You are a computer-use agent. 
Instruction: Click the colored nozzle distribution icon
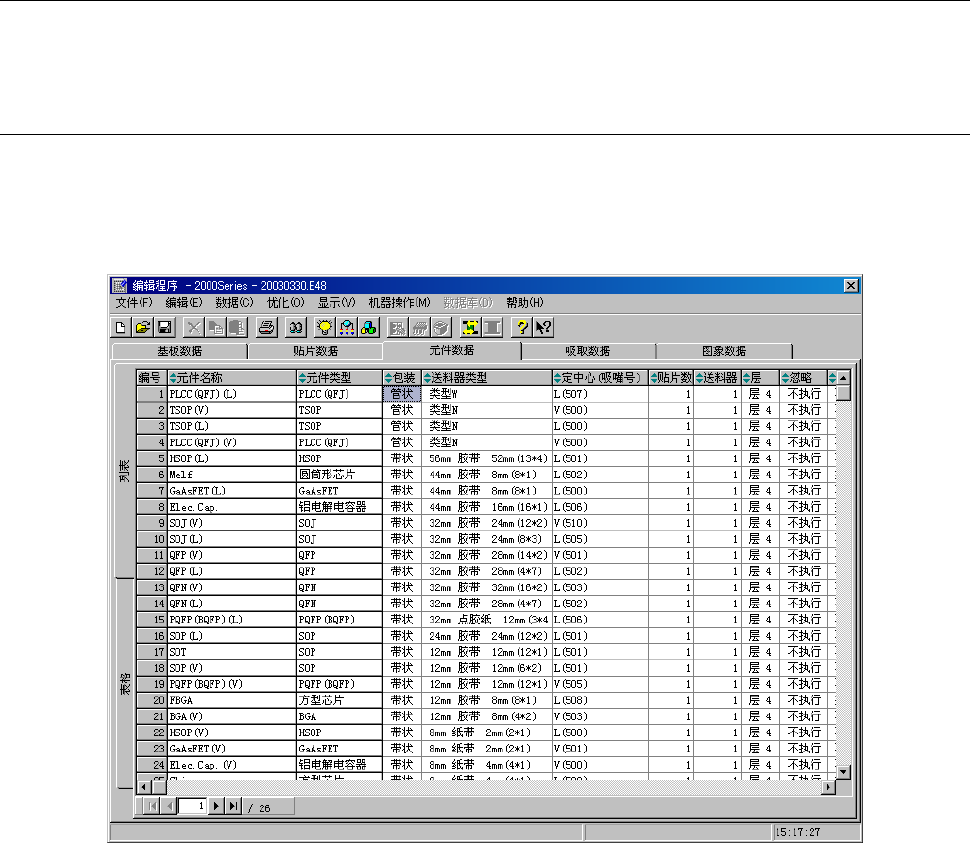(347, 327)
